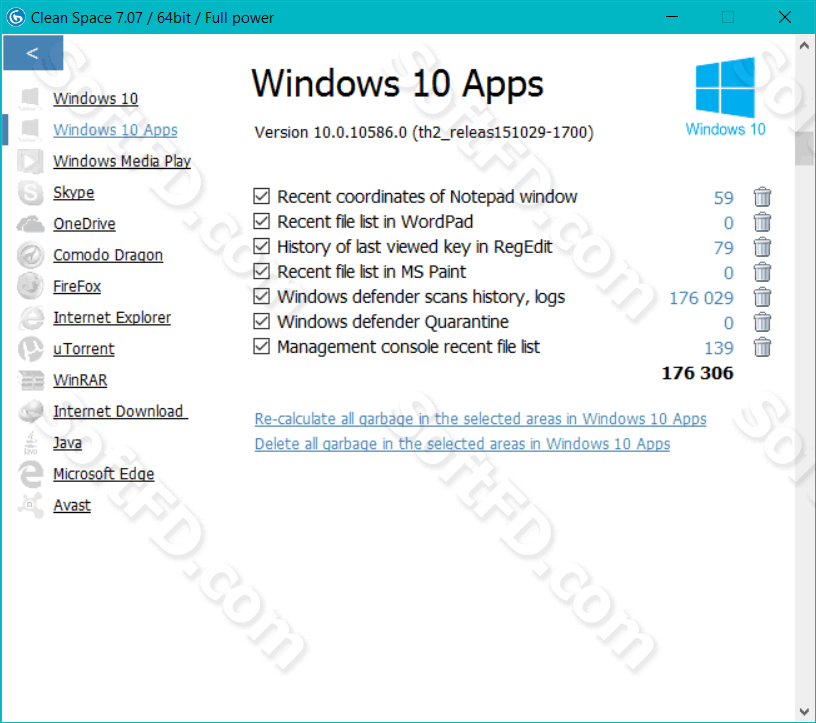Click trash icon for MS Paint file list
The width and height of the screenshot is (816, 723).
coord(762,272)
